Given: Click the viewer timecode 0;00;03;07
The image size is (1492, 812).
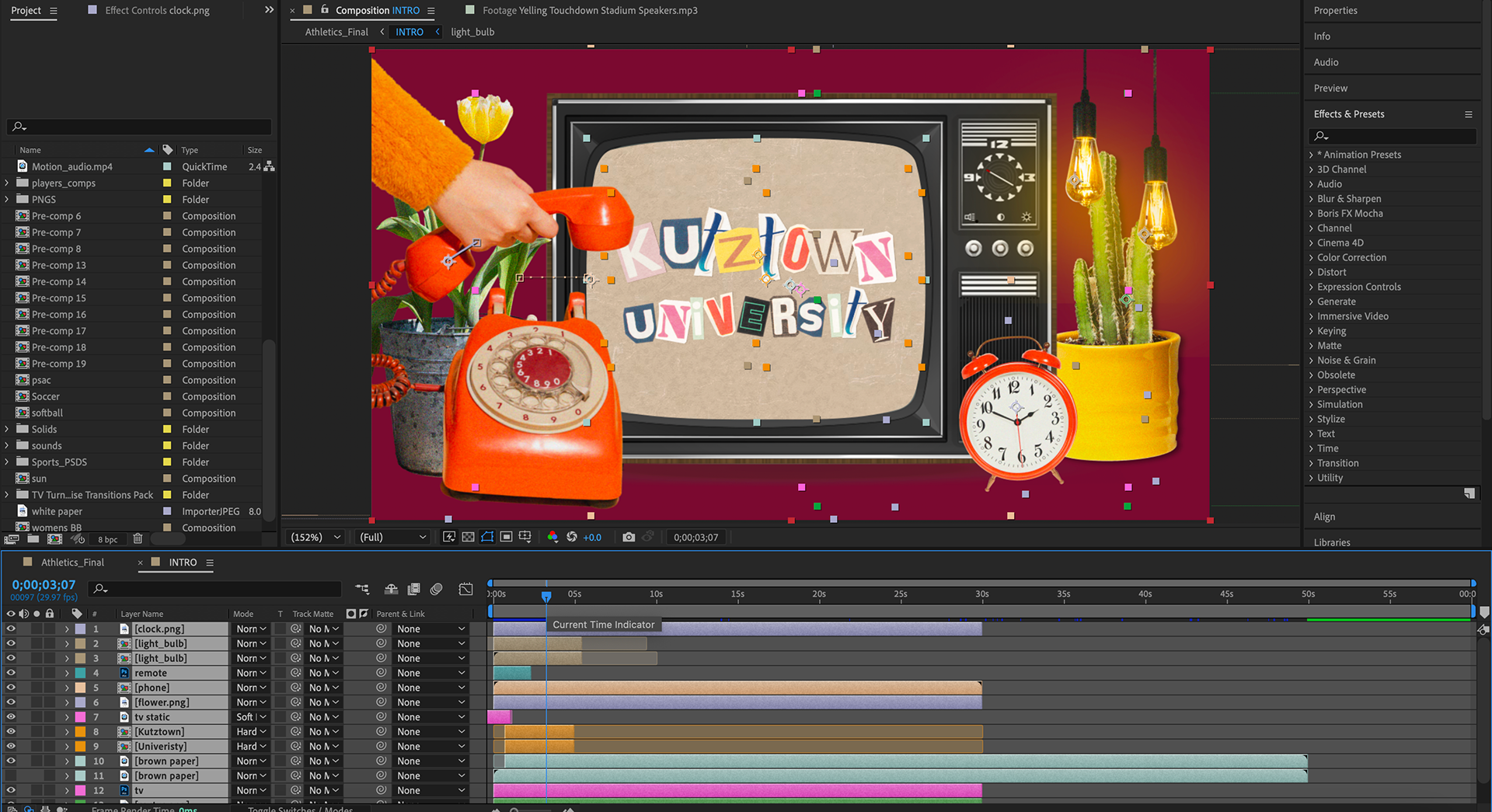Looking at the screenshot, I should click(x=695, y=537).
